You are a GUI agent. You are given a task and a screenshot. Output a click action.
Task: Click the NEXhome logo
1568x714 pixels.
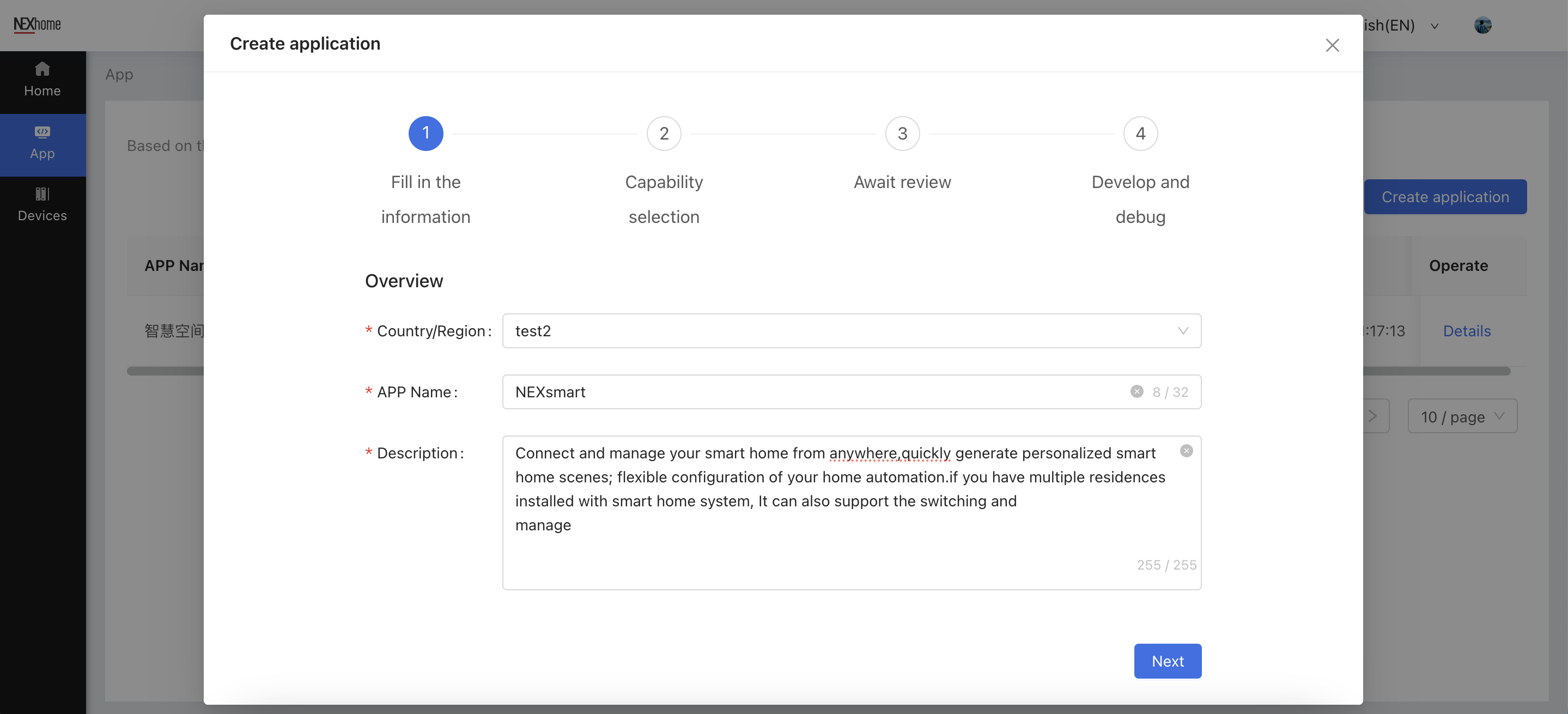click(x=37, y=25)
